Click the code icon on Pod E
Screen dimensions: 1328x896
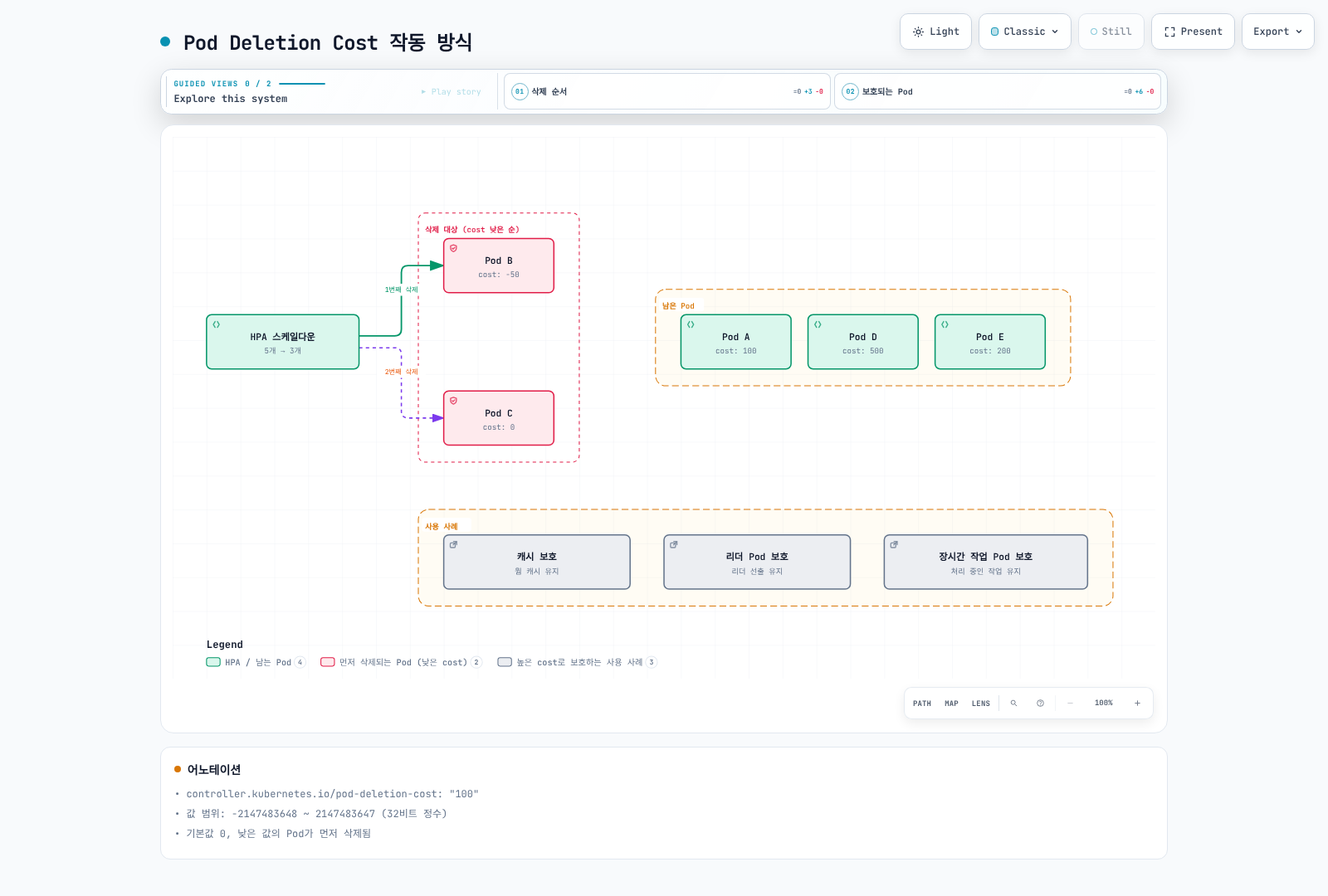945,324
